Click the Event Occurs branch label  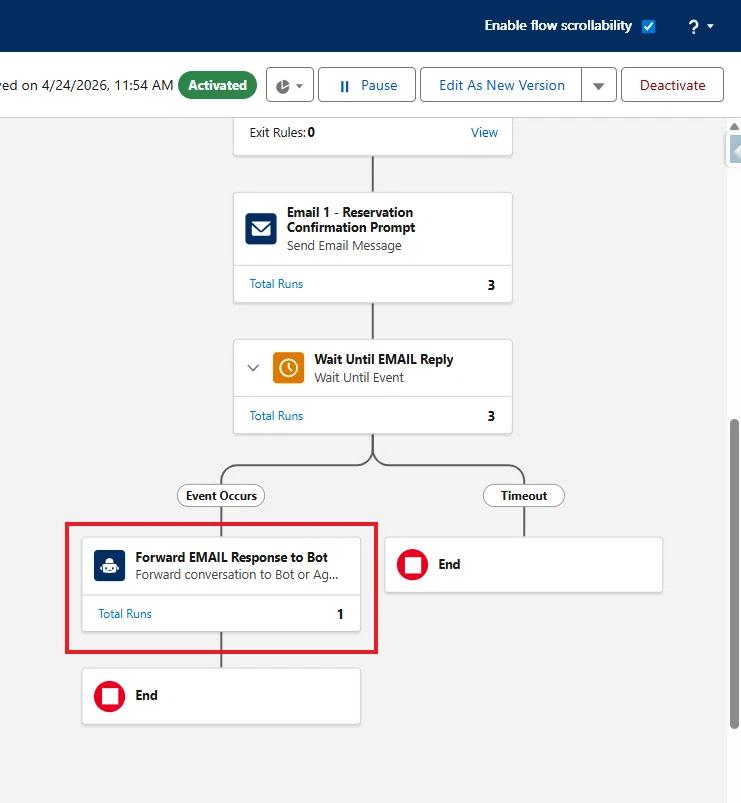pyautogui.click(x=221, y=496)
